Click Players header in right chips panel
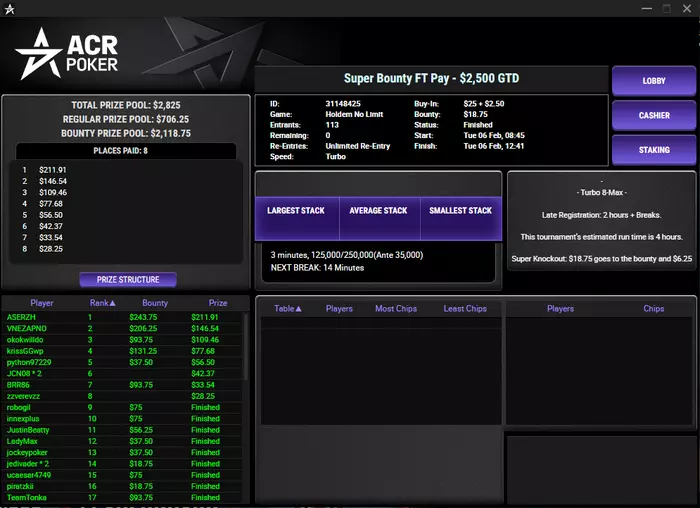700x508 pixels. 560,308
